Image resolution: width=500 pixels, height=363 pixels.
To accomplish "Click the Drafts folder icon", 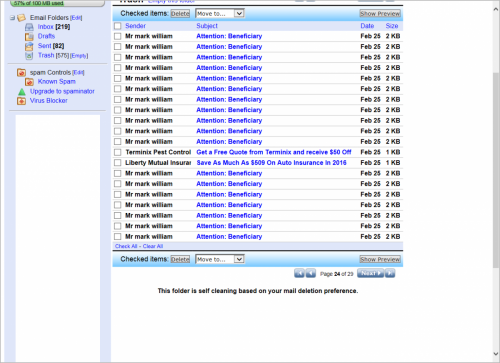I will [x=29, y=36].
